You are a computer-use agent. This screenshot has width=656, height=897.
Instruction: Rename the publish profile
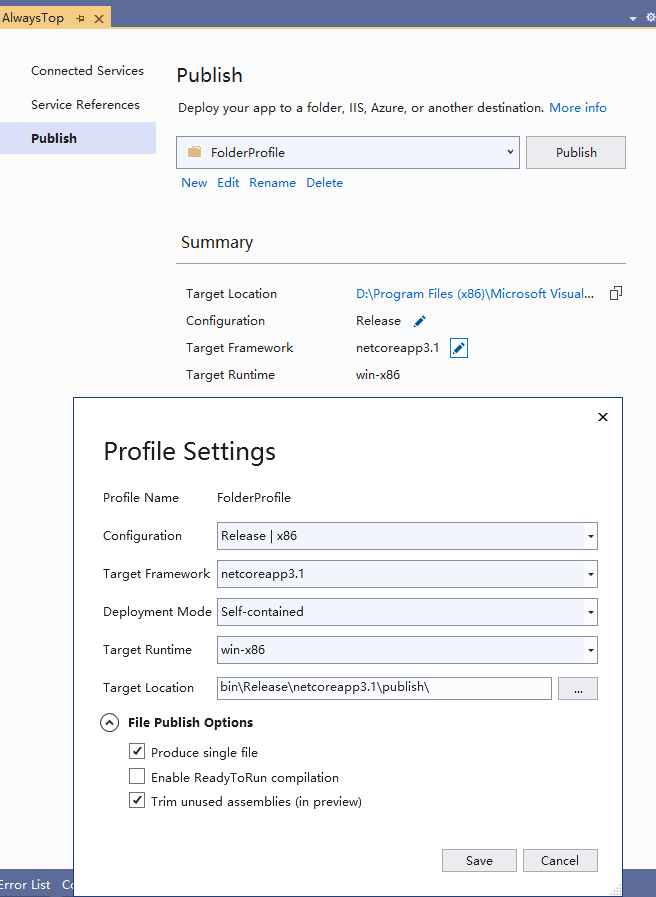click(272, 182)
